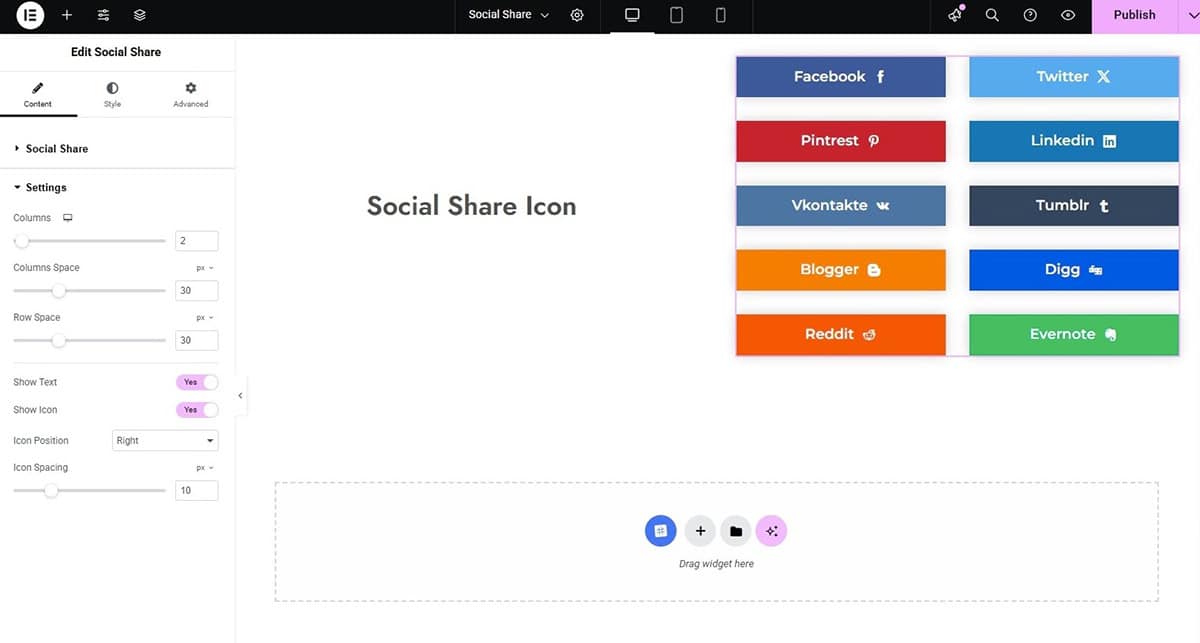The width and height of the screenshot is (1200, 643).
Task: Open the Help question mark icon
Action: (1030, 15)
